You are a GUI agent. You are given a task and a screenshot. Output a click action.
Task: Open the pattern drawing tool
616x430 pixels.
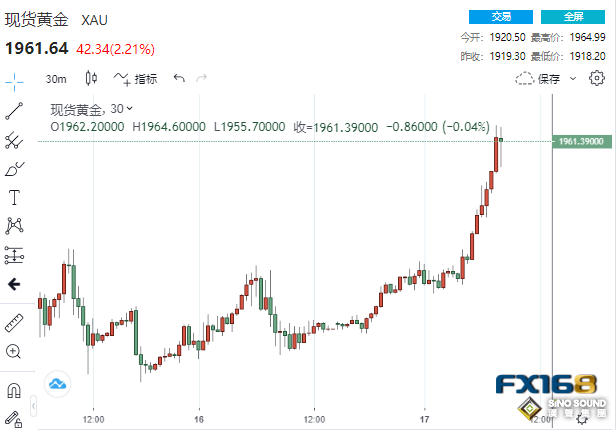click(x=14, y=225)
